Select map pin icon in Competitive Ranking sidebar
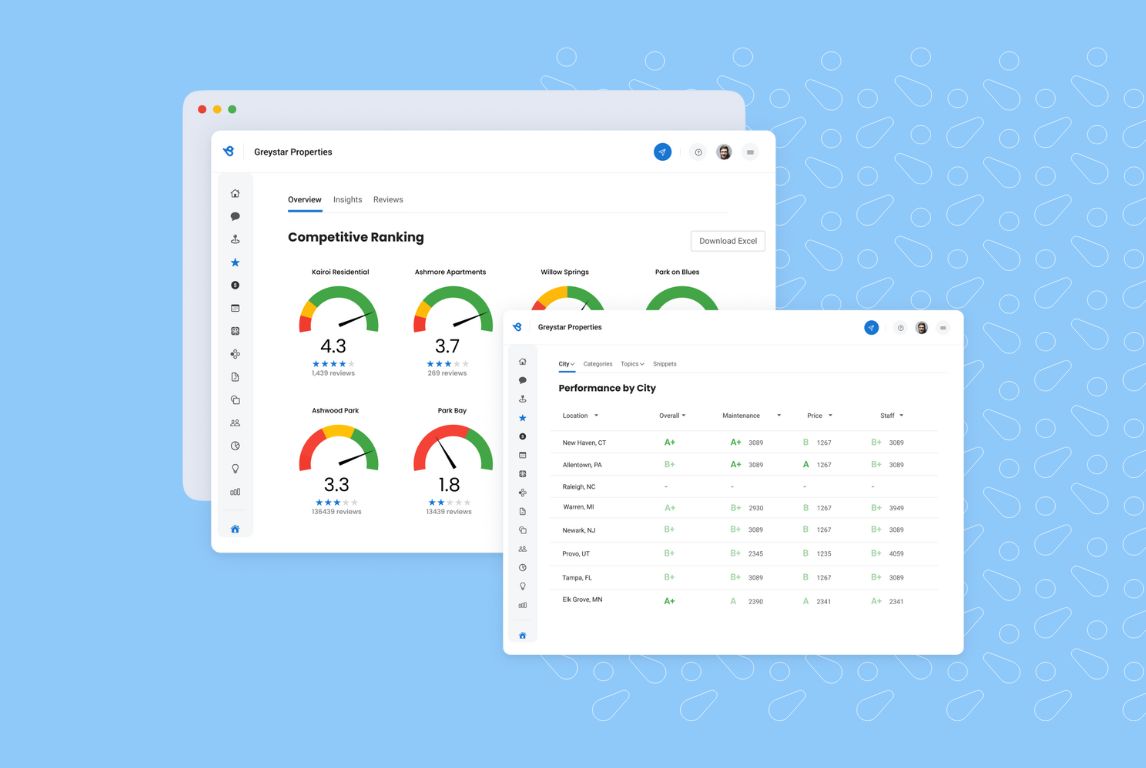Image resolution: width=1146 pixels, height=768 pixels. tap(235, 239)
